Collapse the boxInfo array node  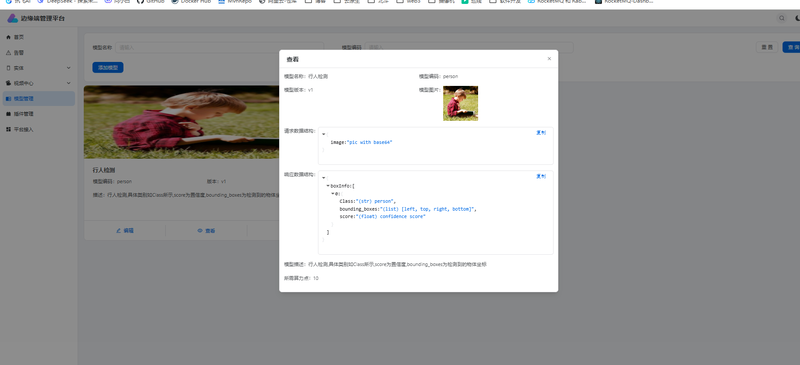[328, 186]
